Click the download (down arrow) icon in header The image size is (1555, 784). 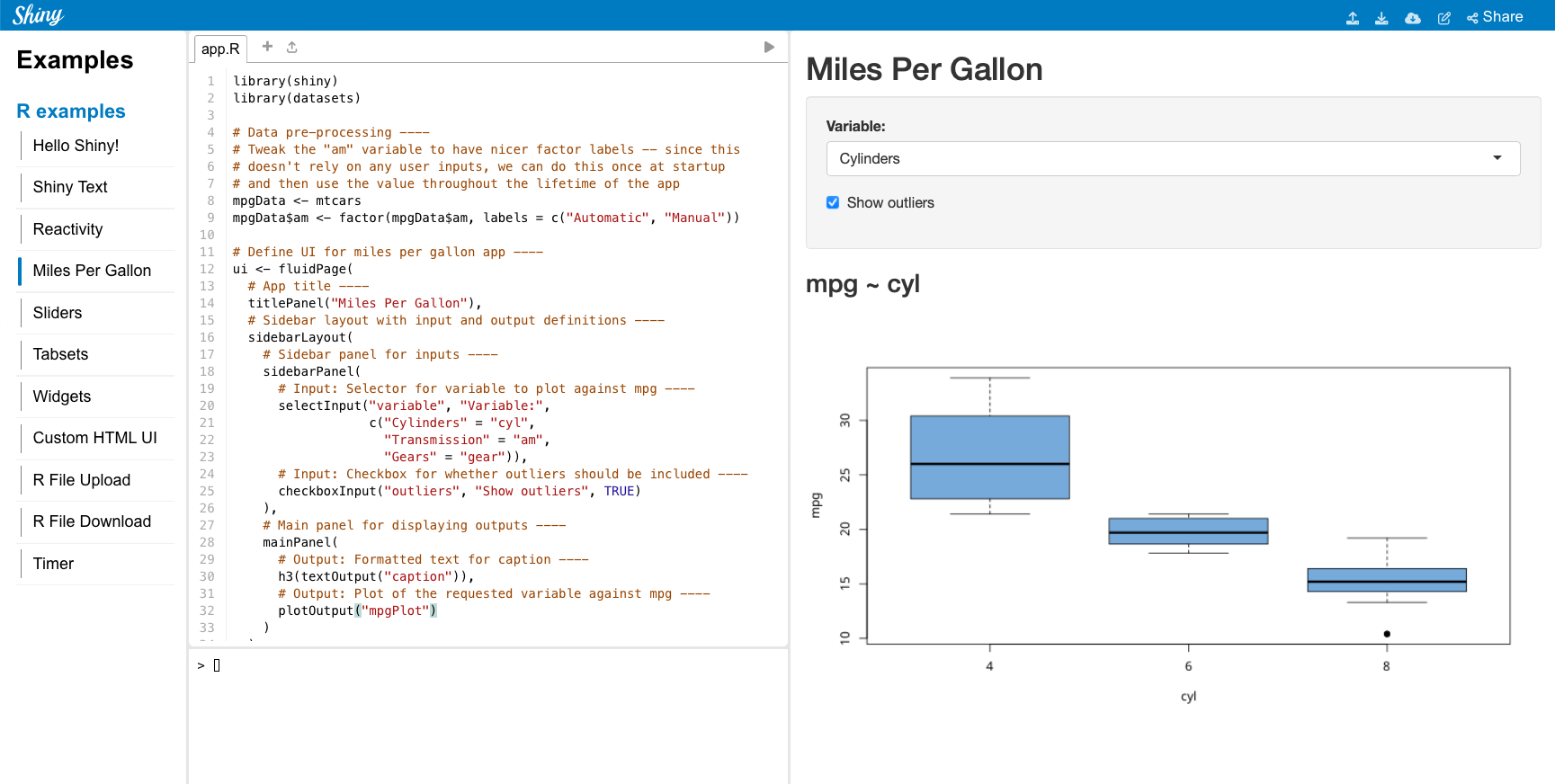(1381, 18)
